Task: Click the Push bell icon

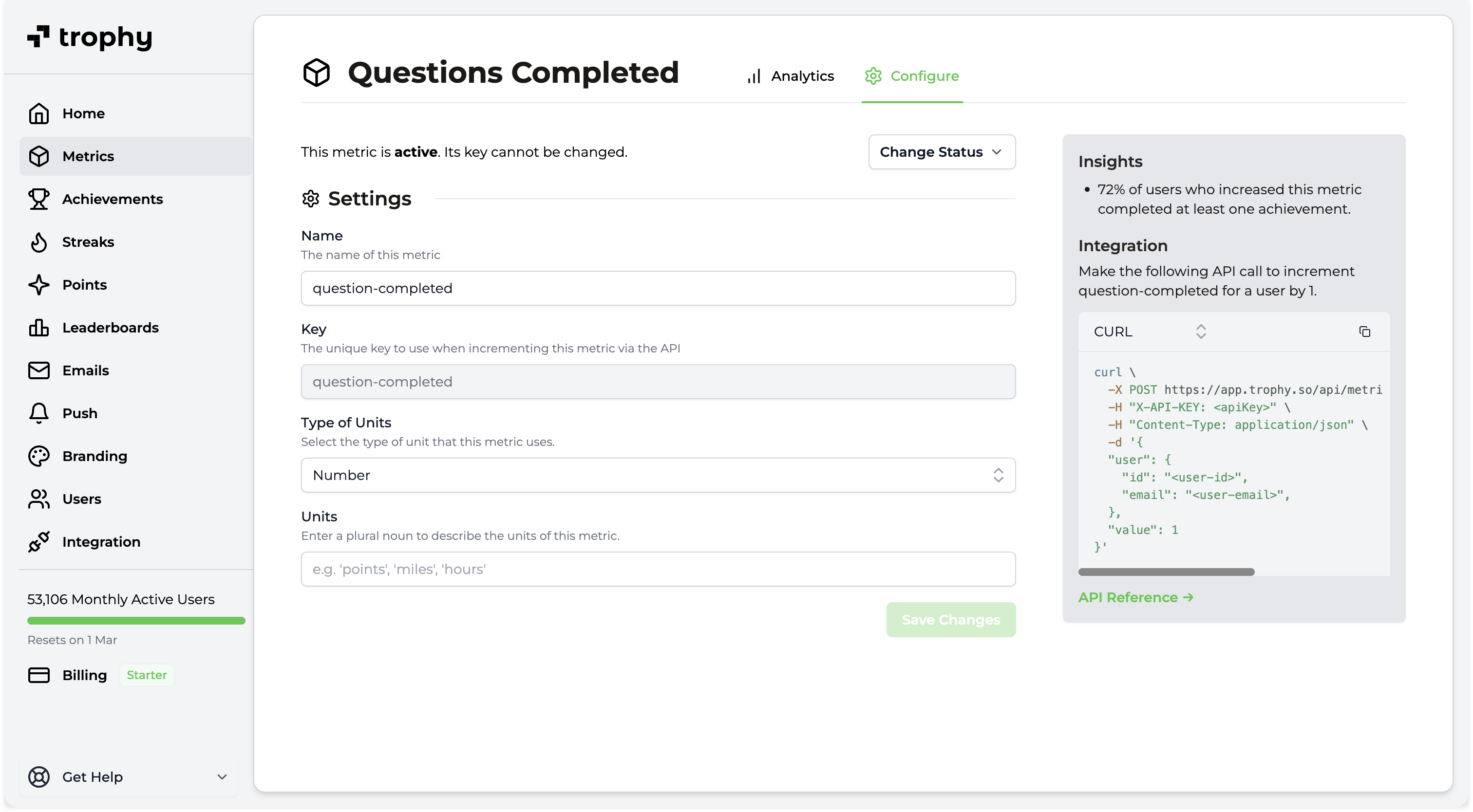Action: [38, 413]
